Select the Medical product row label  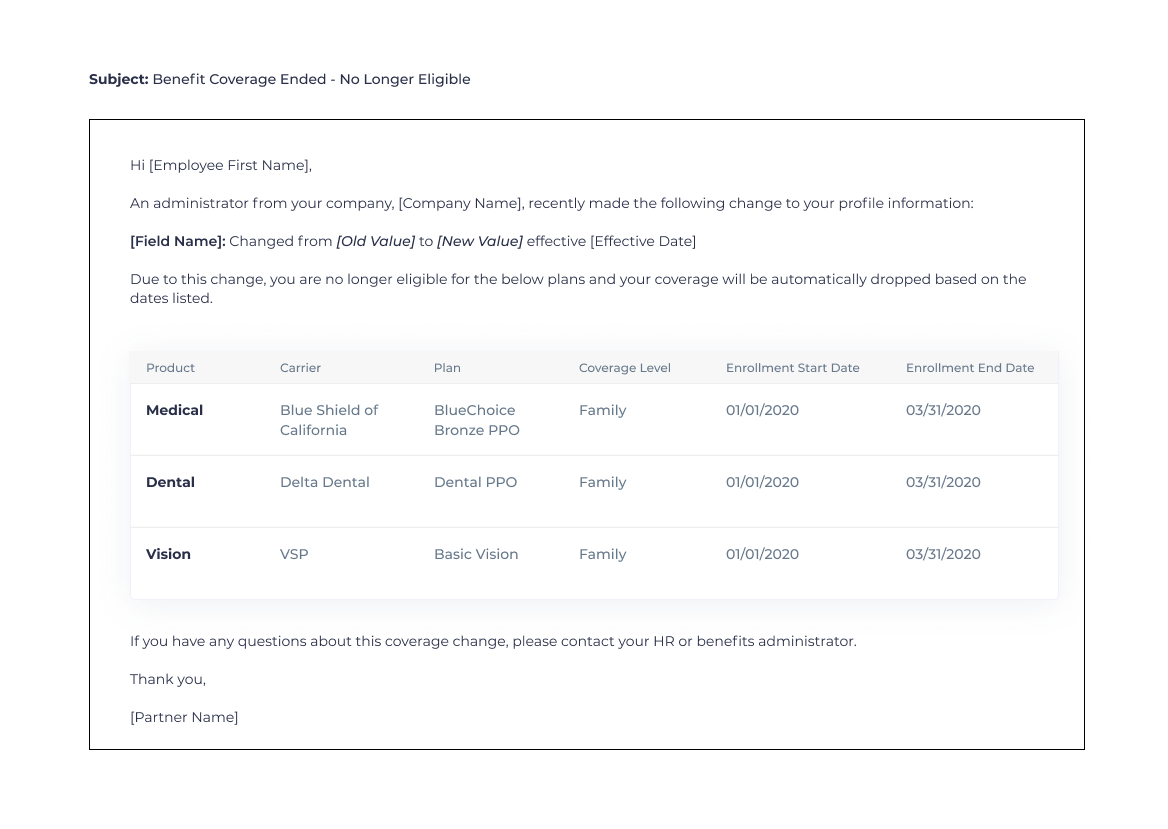pyautogui.click(x=174, y=410)
